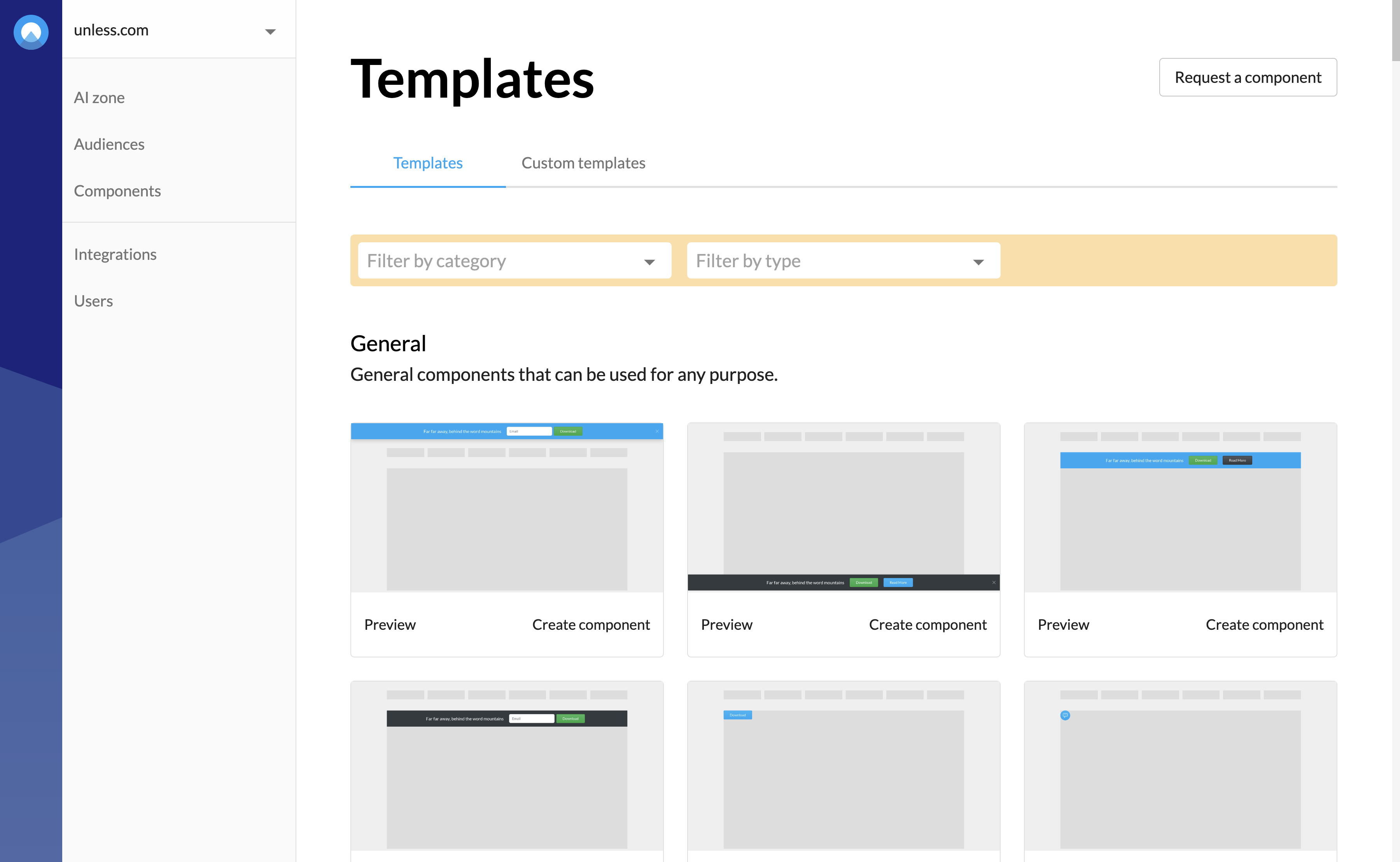The height and width of the screenshot is (862, 1400).
Task: Open AI zone in the sidebar
Action: click(x=99, y=98)
